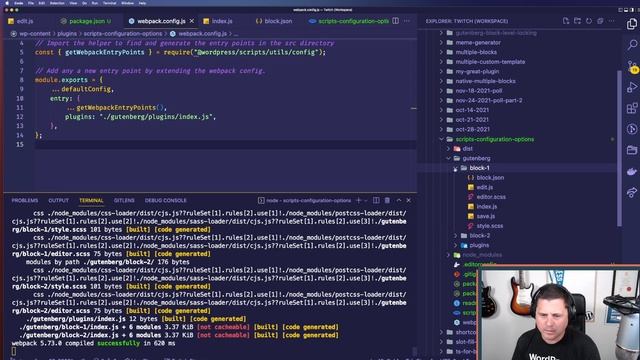Viewport: 640px width, 360px height.
Task: Open the Search view magnifier icon
Action: point(632,44)
